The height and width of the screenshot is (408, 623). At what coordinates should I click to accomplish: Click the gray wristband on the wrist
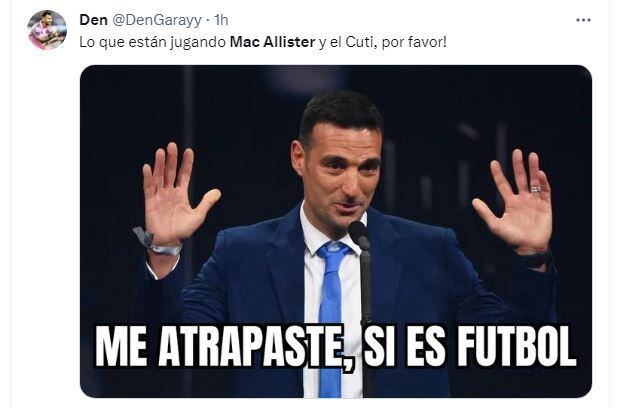pyautogui.click(x=157, y=243)
